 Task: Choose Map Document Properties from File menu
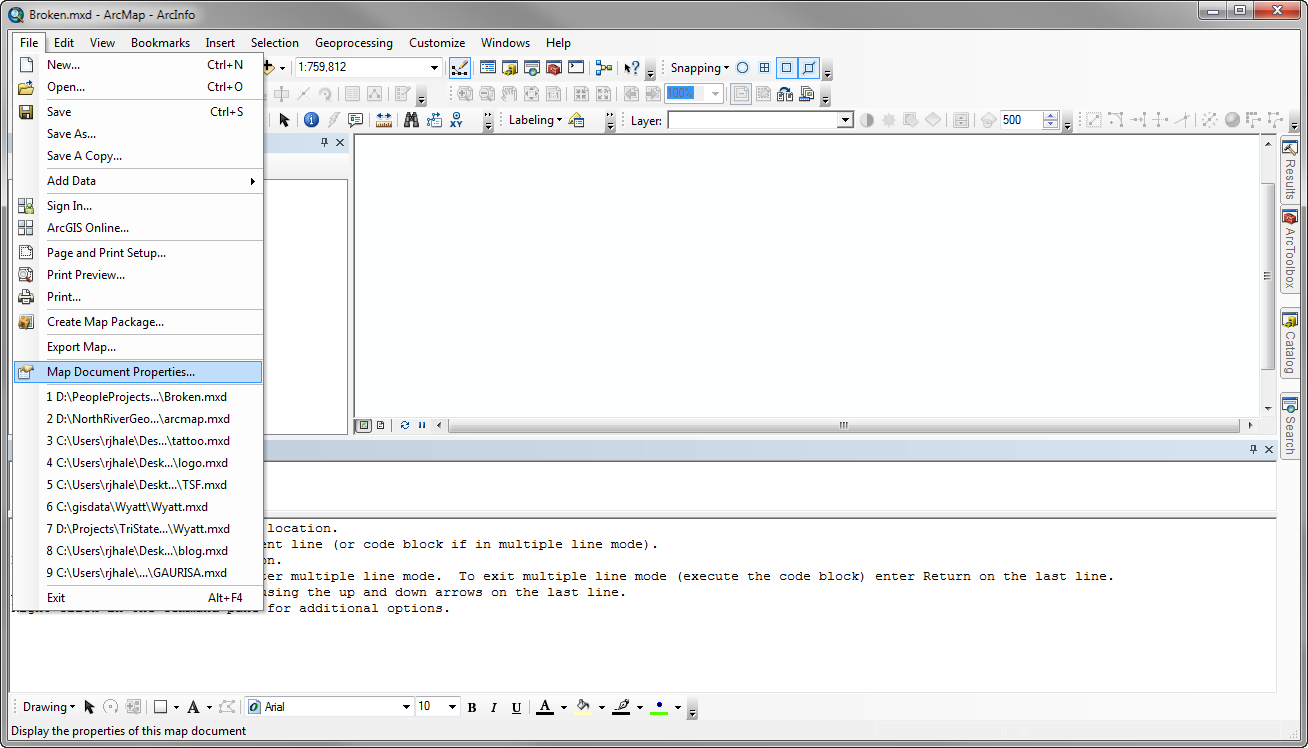(x=121, y=372)
